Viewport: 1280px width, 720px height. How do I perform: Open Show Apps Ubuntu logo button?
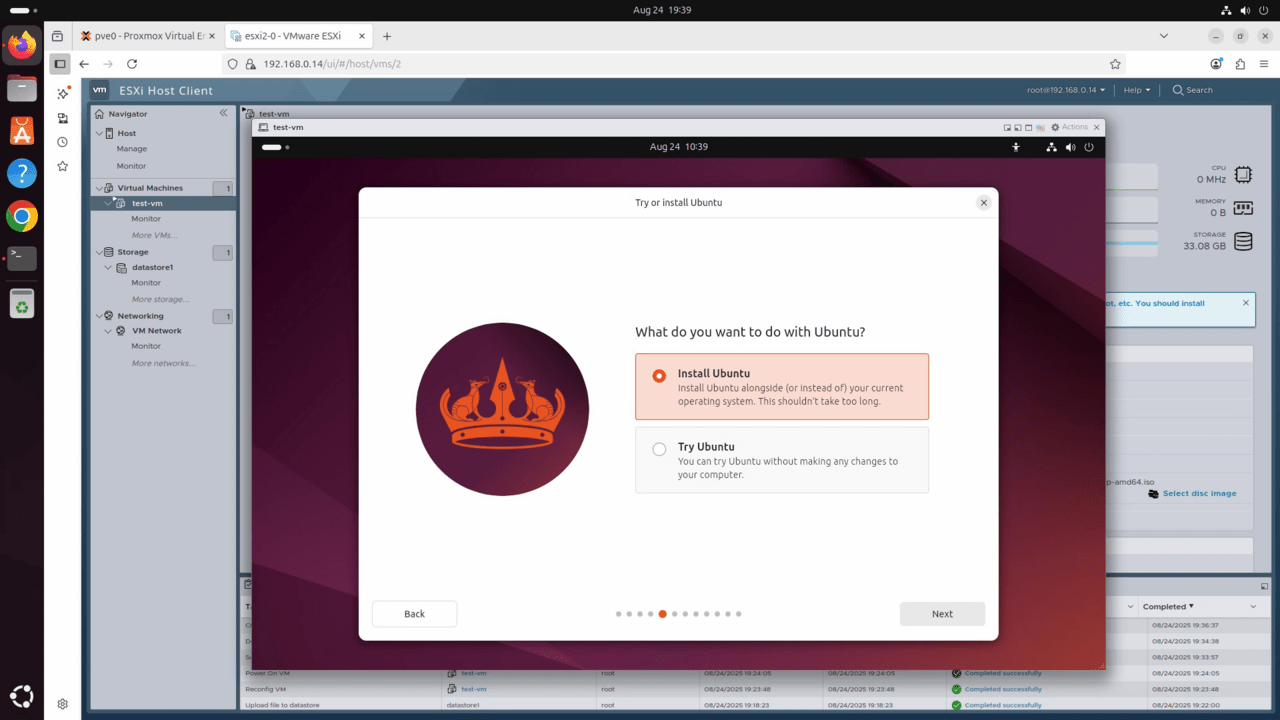pyautogui.click(x=22, y=696)
